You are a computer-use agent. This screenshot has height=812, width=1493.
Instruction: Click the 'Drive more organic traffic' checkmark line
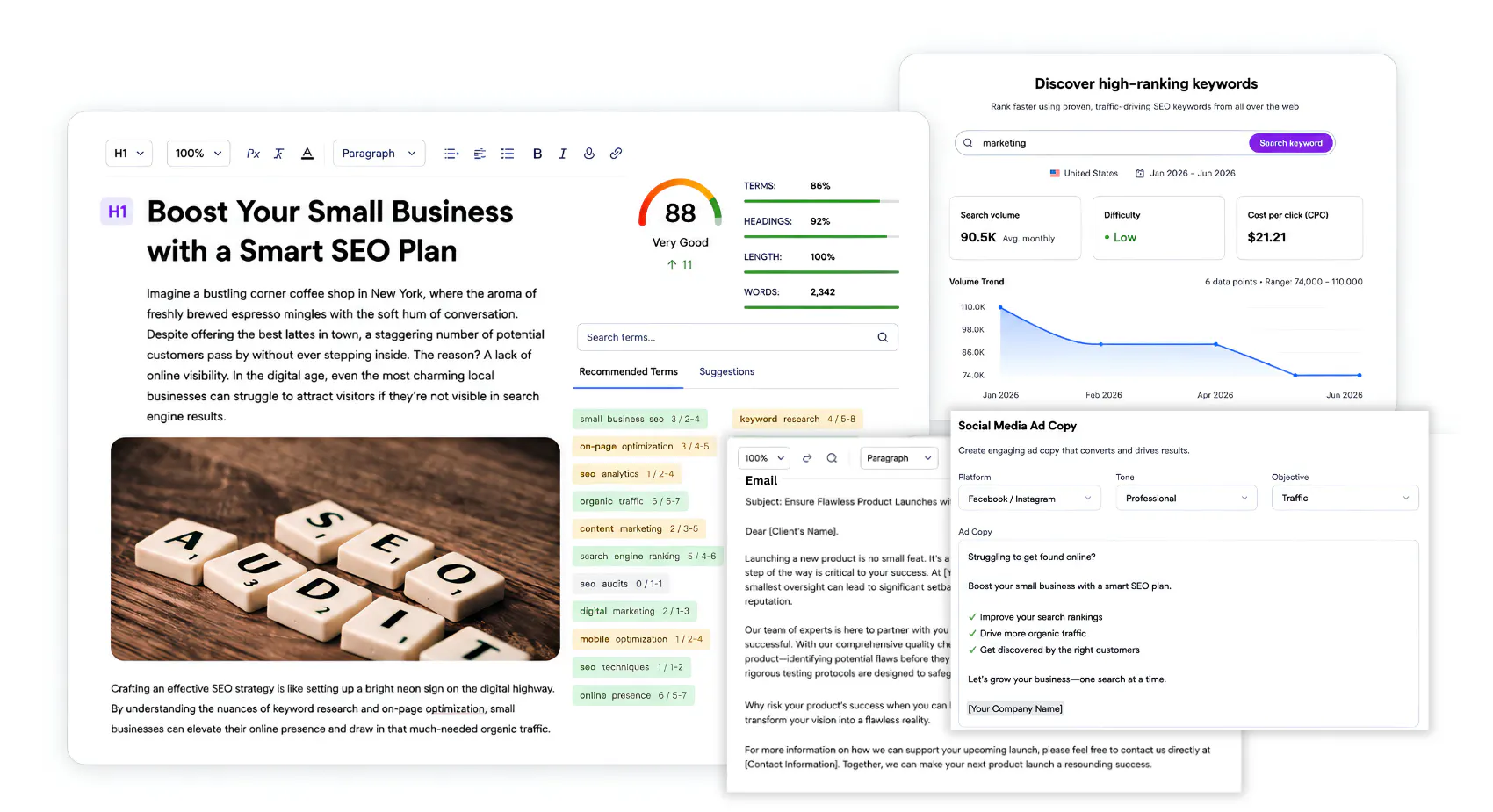coord(1028,634)
